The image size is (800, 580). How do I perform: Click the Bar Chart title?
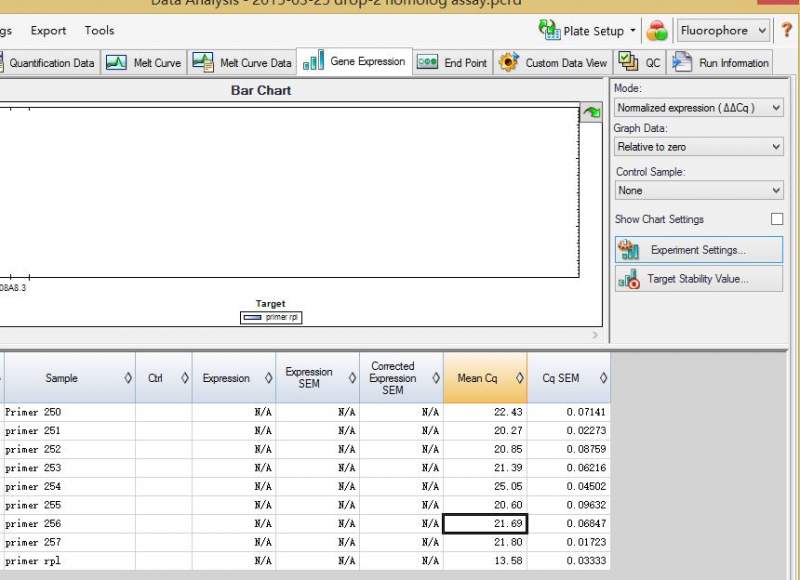pyautogui.click(x=261, y=90)
